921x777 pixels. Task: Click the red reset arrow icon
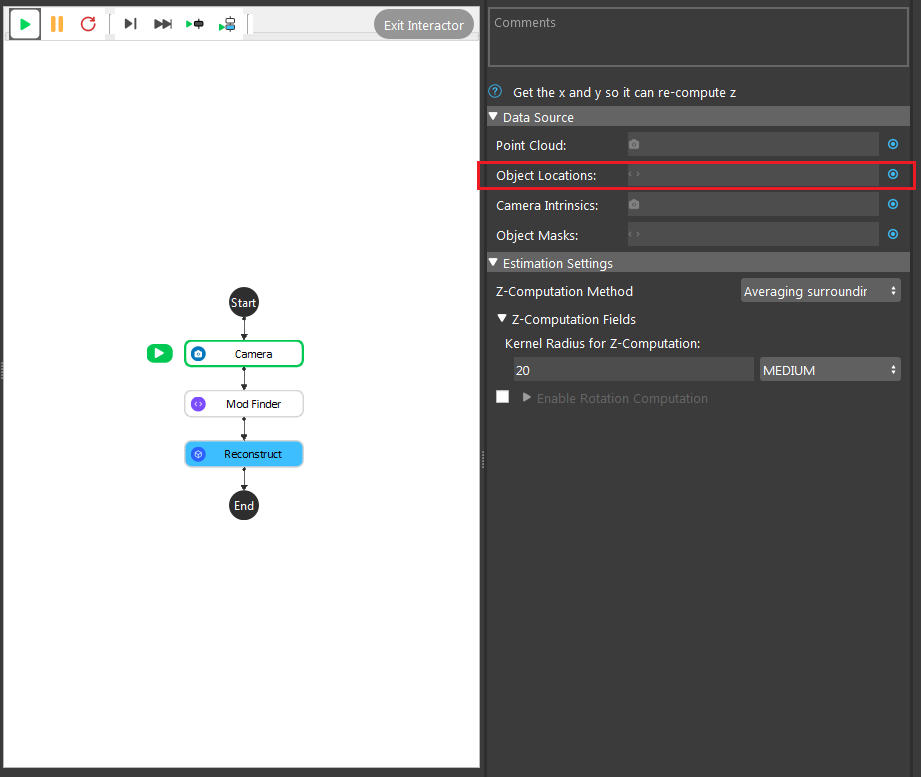88,24
